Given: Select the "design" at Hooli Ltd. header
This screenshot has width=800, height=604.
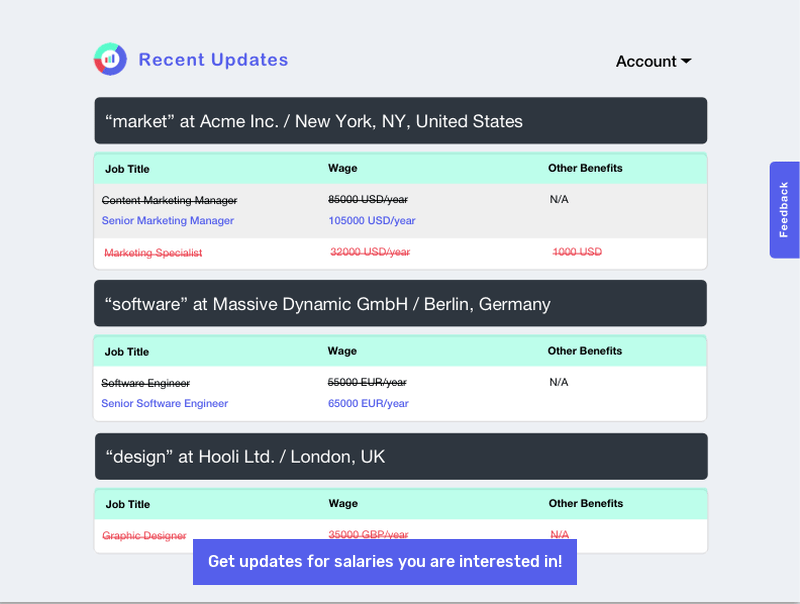Looking at the screenshot, I should tap(401, 456).
